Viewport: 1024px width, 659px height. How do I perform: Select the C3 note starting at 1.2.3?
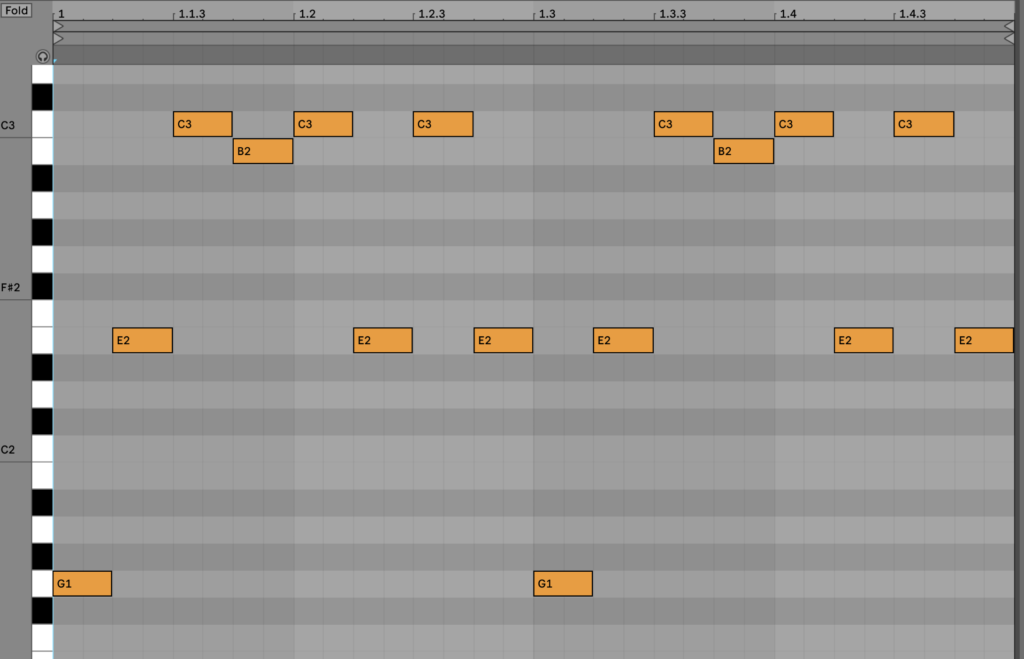[443, 124]
